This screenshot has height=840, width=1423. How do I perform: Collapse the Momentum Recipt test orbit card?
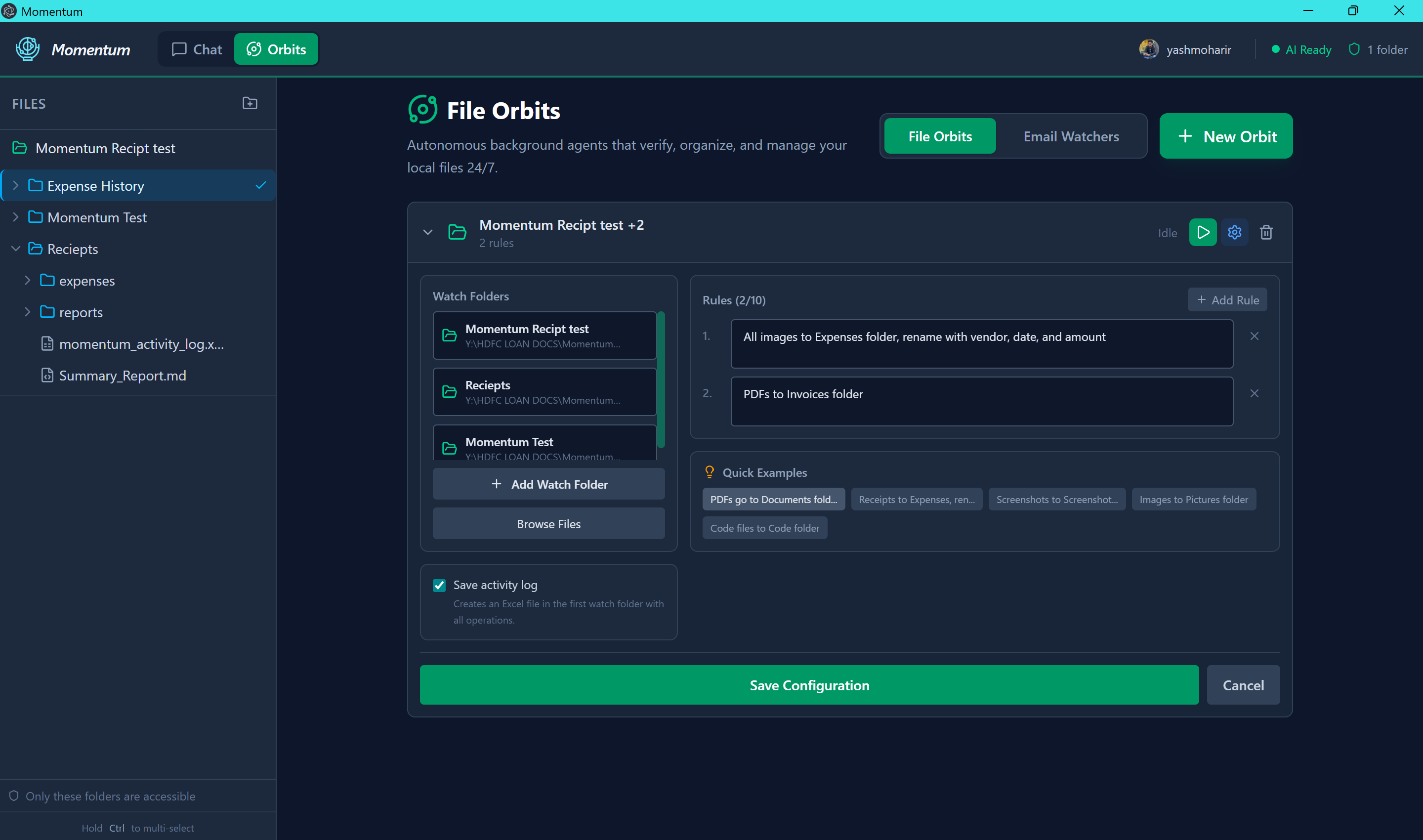428,233
